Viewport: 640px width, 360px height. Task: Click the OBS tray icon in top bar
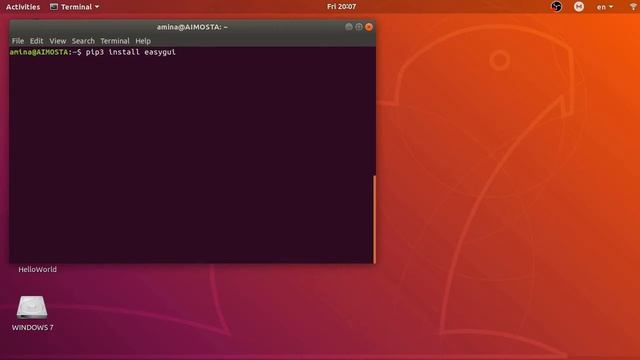(x=556, y=7)
